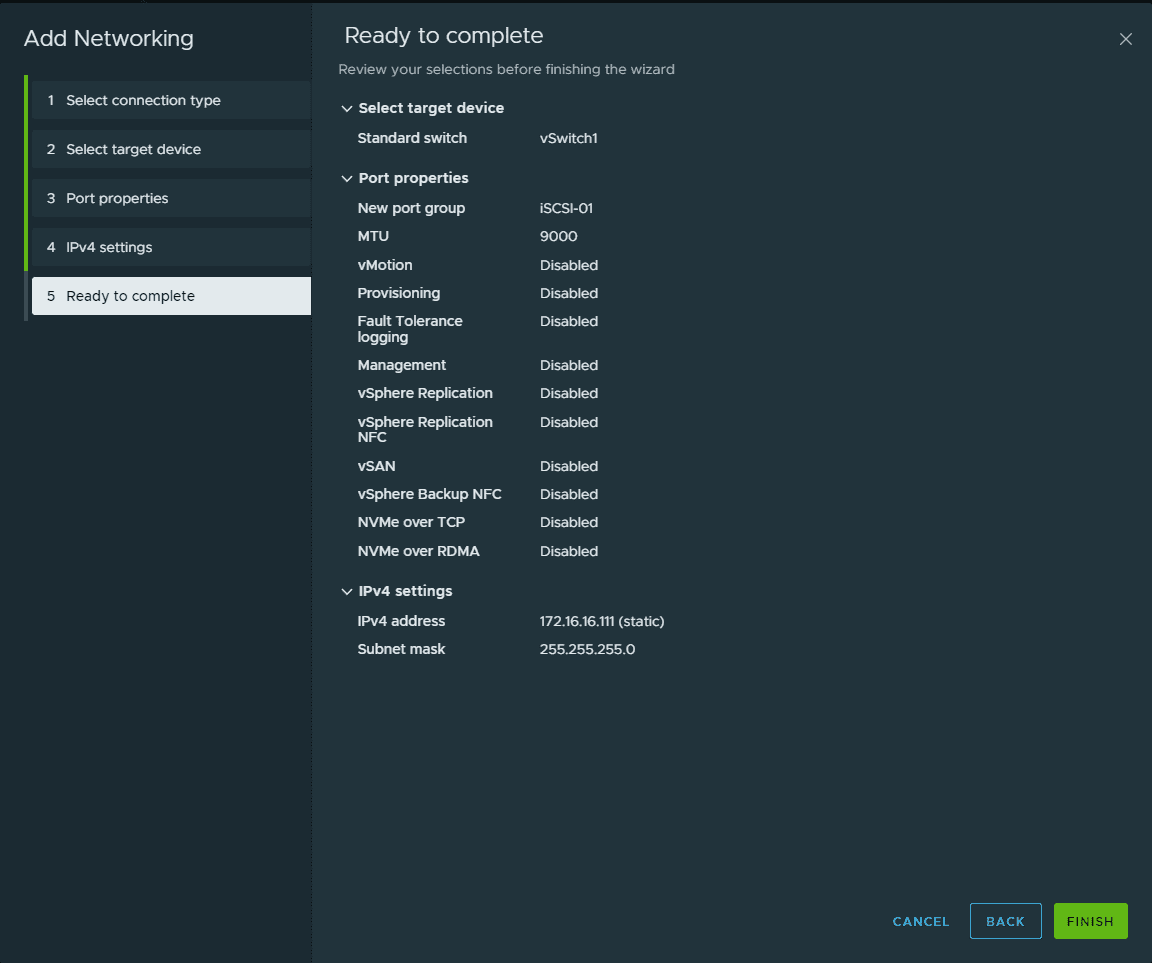Click the Finish button
Viewport: 1152px width, 963px height.
[1090, 921]
